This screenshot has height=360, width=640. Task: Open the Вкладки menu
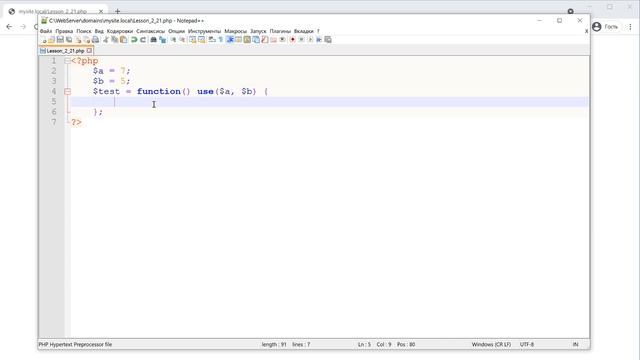point(304,31)
